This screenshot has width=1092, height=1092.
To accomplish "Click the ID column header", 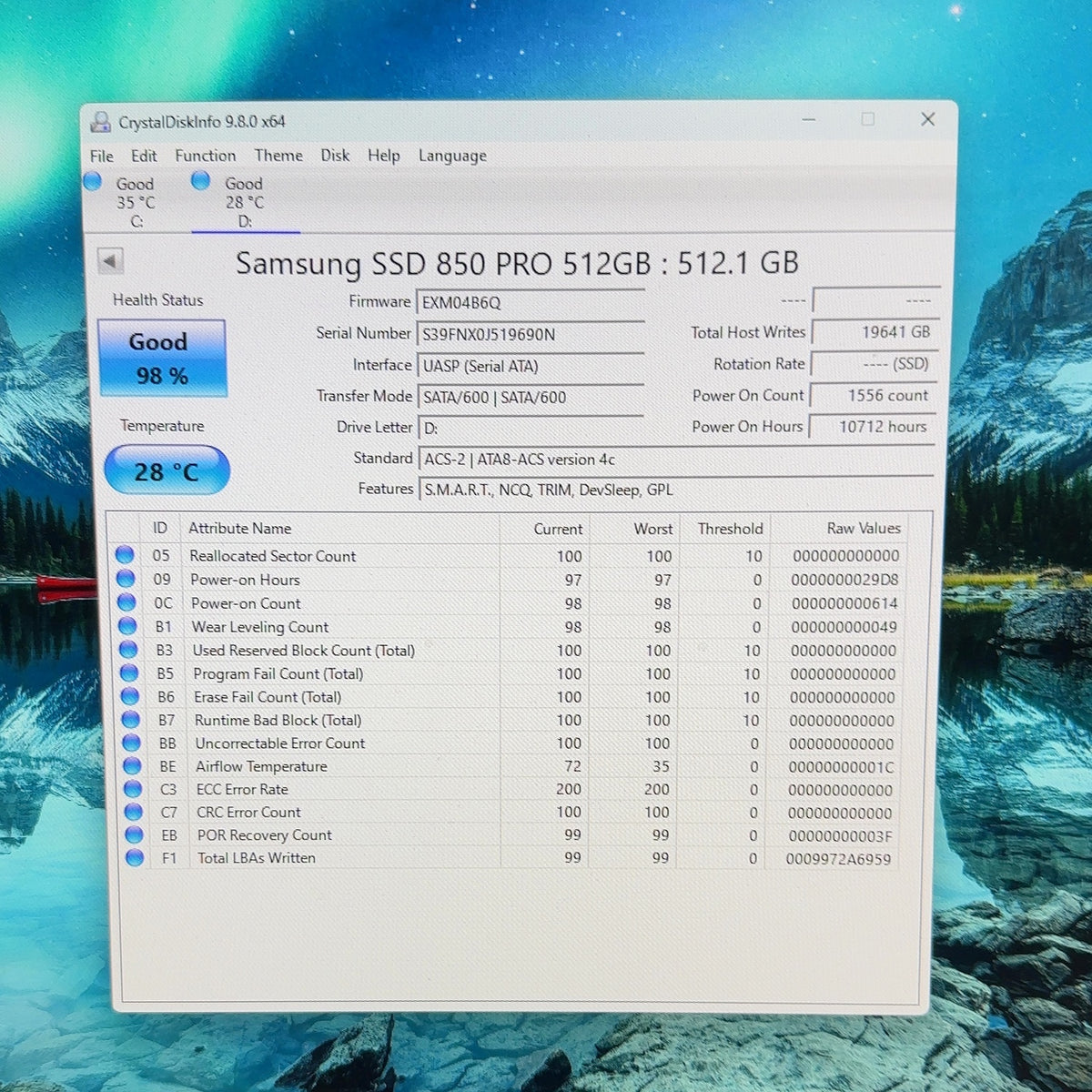I will tap(160, 528).
